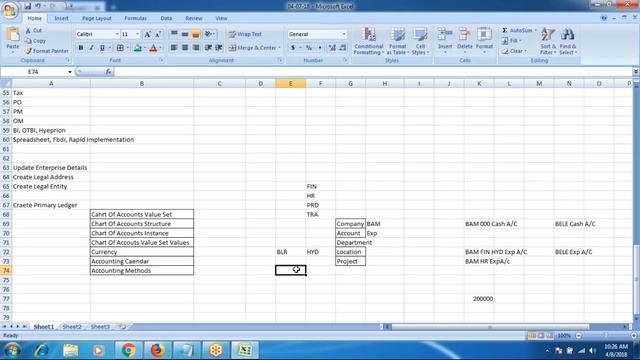Screen dimensions: 640x360
Task: Click the decrease indent icon
Action: click(208, 48)
